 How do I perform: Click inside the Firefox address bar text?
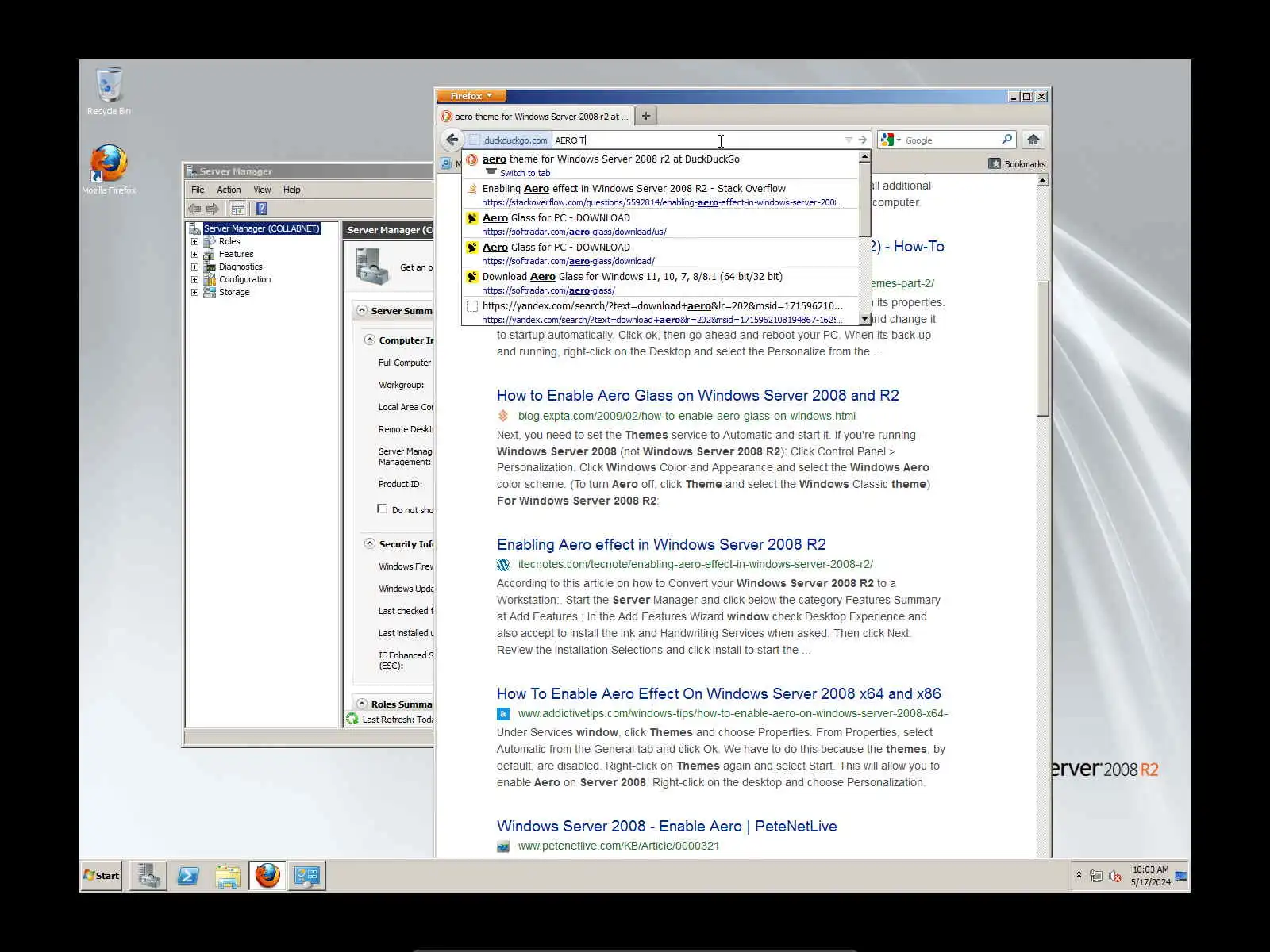point(697,140)
